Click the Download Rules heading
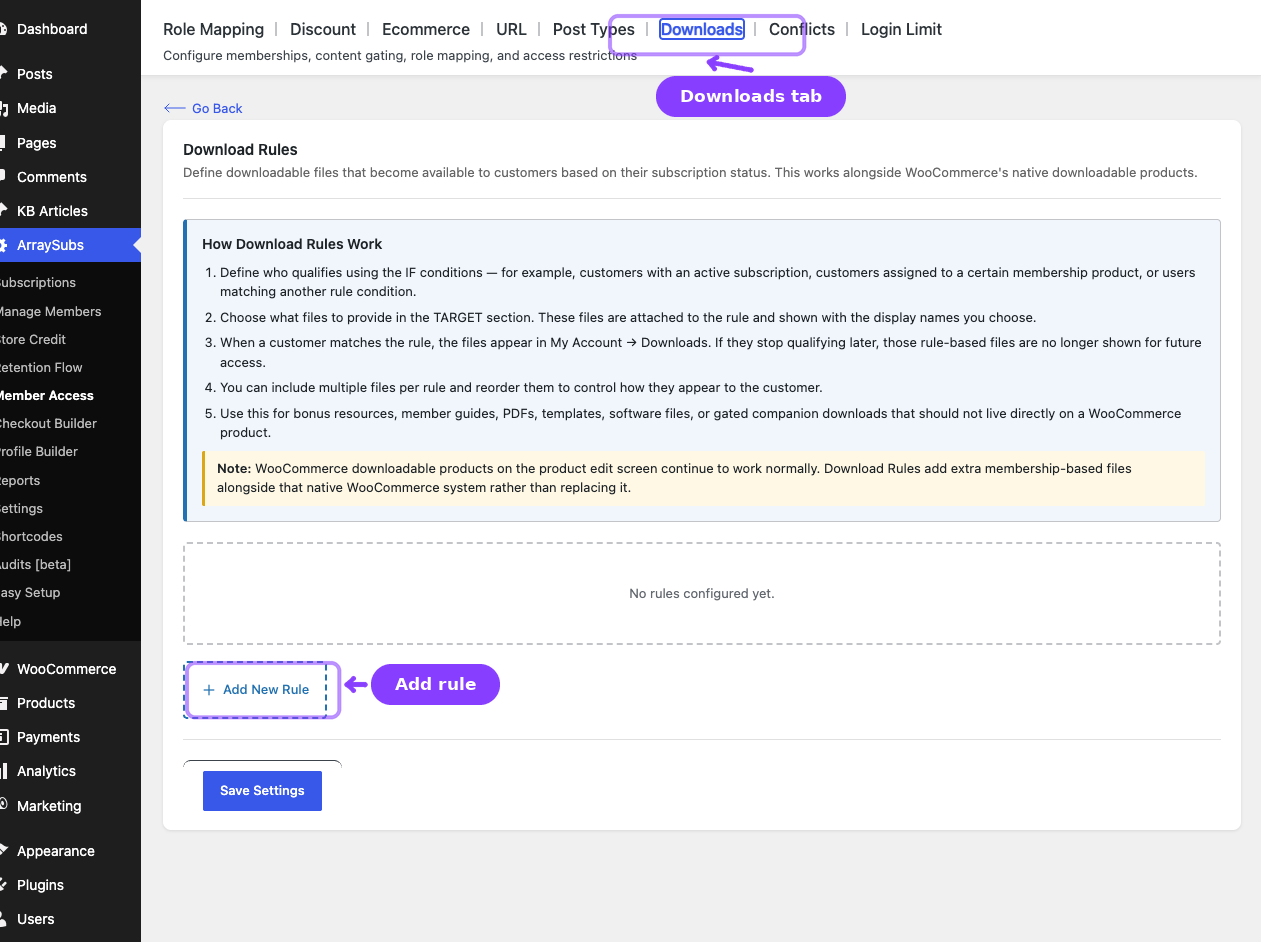 click(240, 149)
